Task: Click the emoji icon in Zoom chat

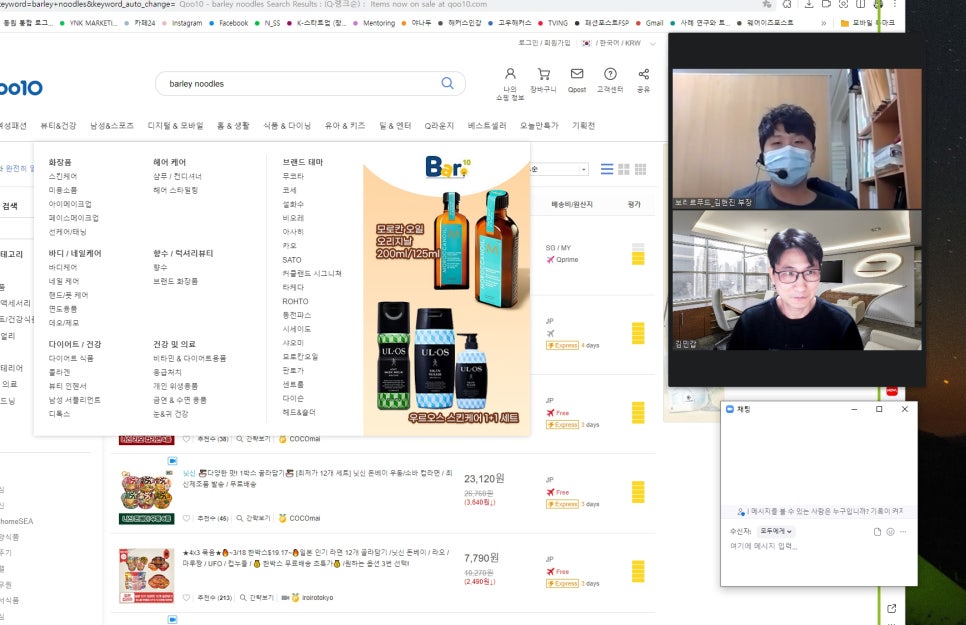Action: coord(890,532)
